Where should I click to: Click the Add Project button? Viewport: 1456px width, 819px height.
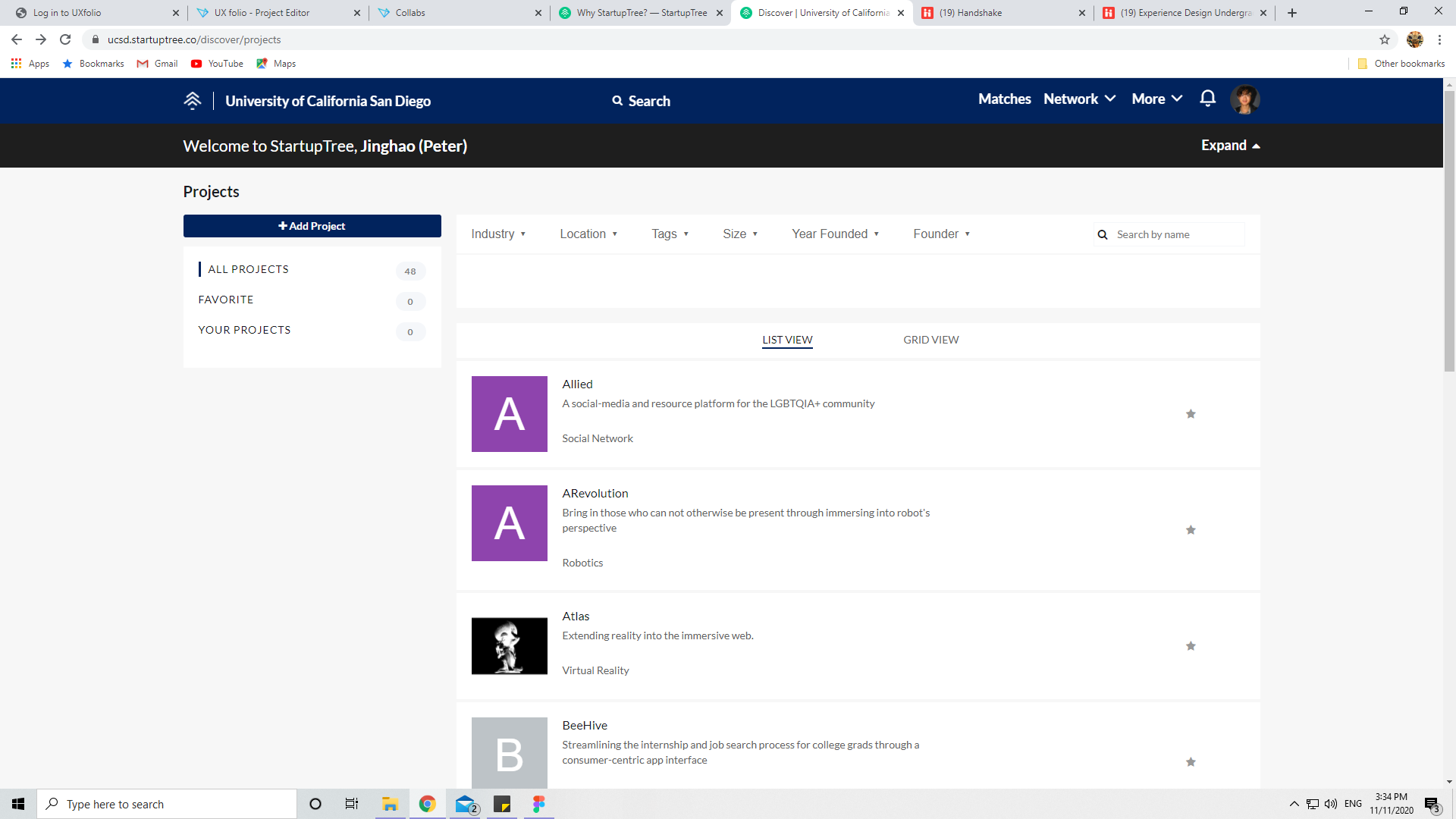[x=312, y=226]
